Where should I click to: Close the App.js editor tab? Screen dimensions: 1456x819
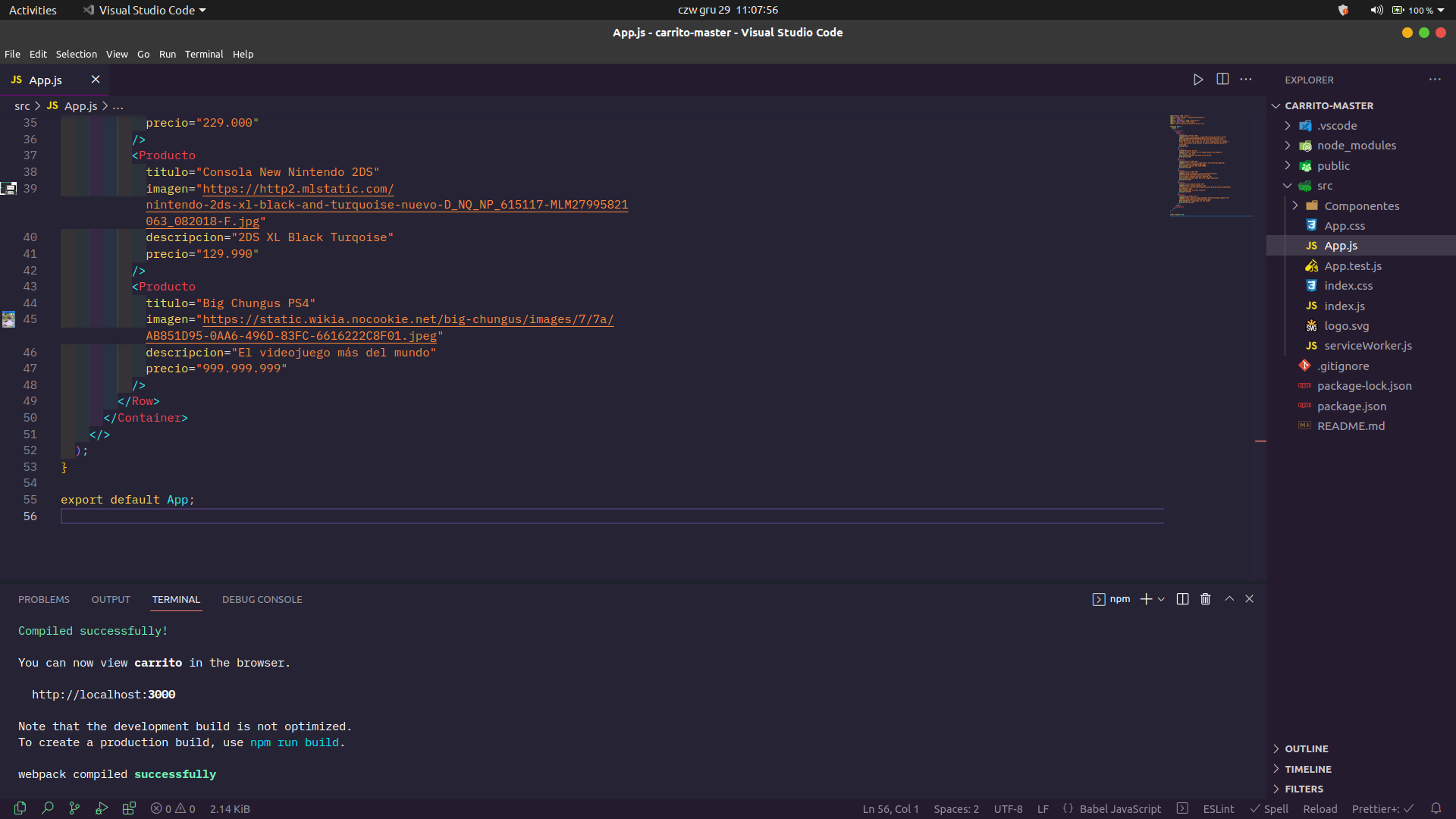click(x=96, y=80)
